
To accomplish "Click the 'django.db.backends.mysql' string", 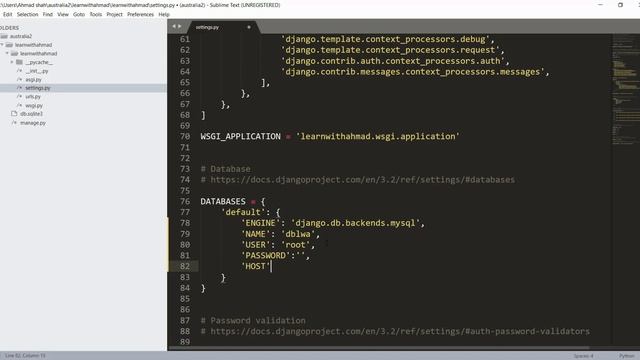I will [x=356, y=223].
